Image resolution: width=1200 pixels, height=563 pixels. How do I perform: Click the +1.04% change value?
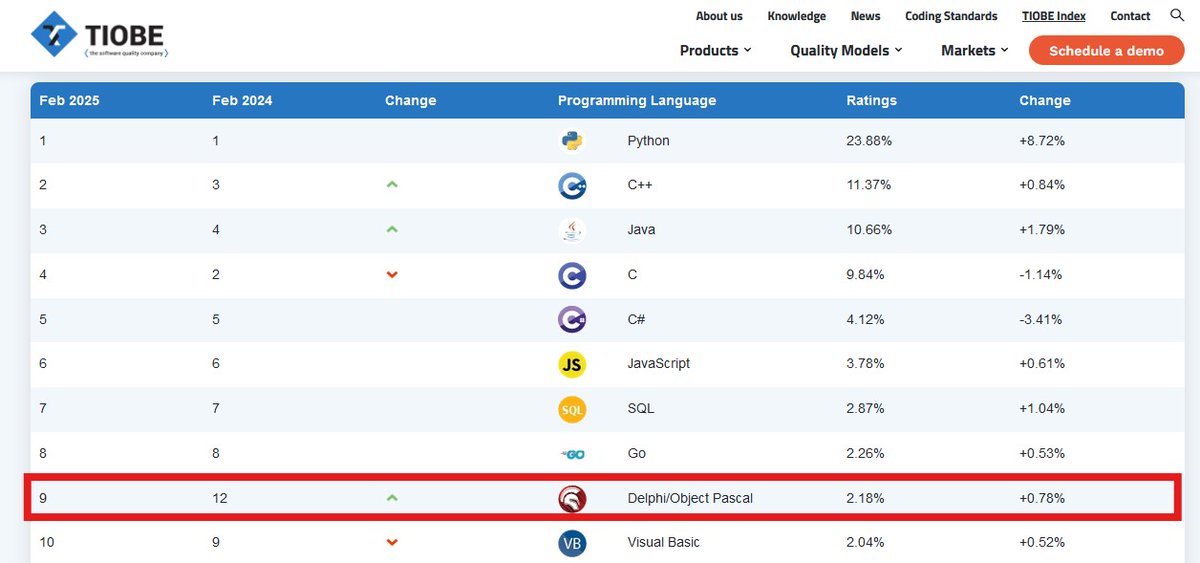[x=1042, y=409]
